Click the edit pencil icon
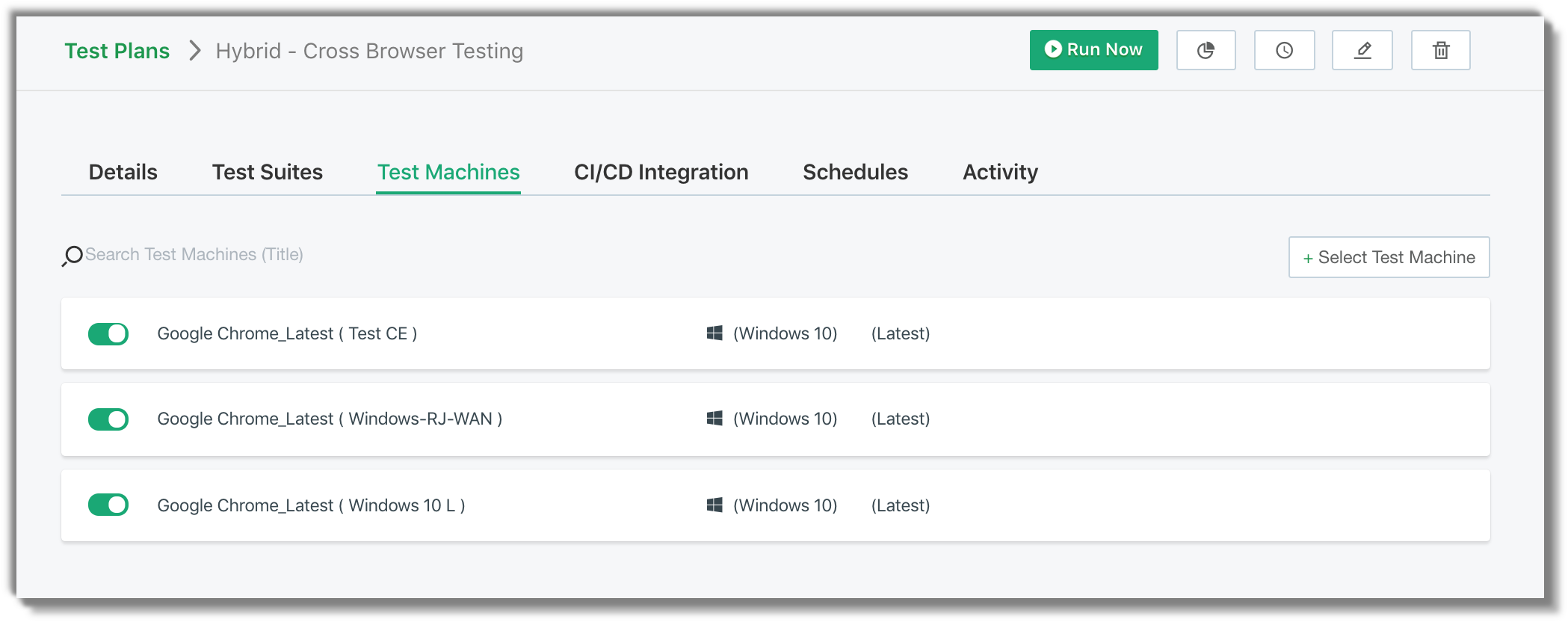The width and height of the screenshot is (1568, 622). (1362, 50)
